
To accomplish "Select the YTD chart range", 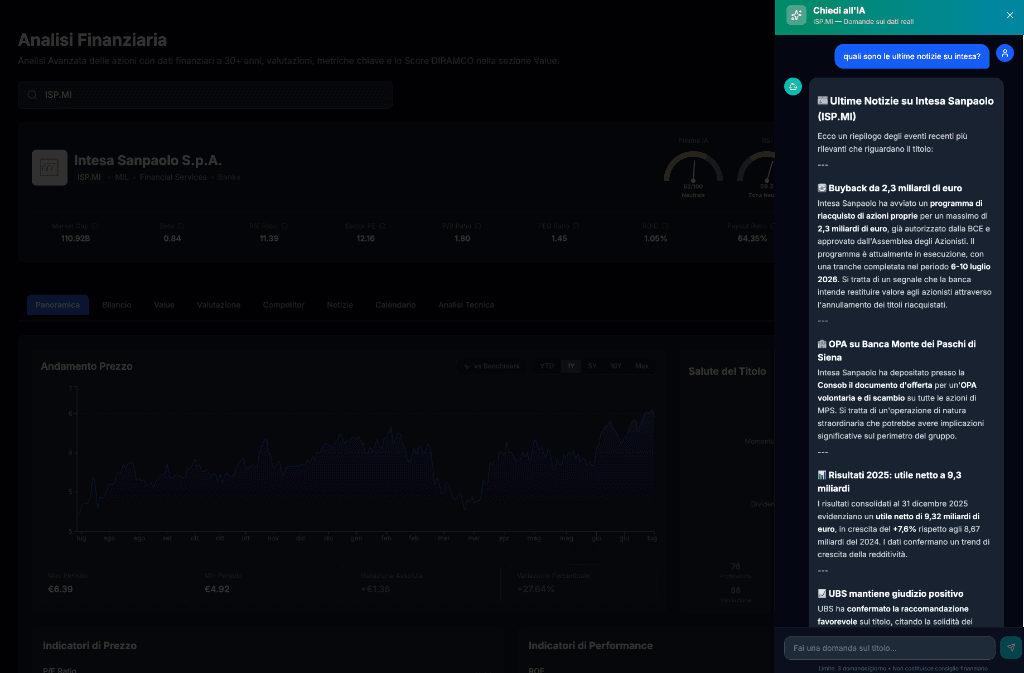I will 547,366.
